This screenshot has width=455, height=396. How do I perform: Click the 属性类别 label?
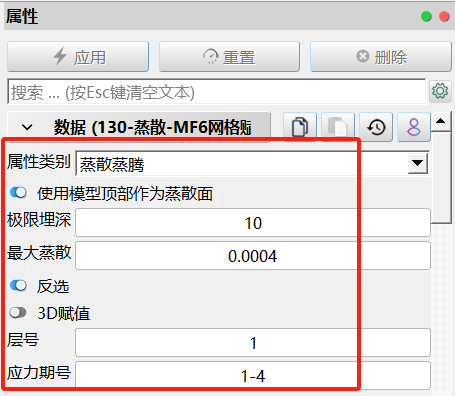(x=39, y=162)
